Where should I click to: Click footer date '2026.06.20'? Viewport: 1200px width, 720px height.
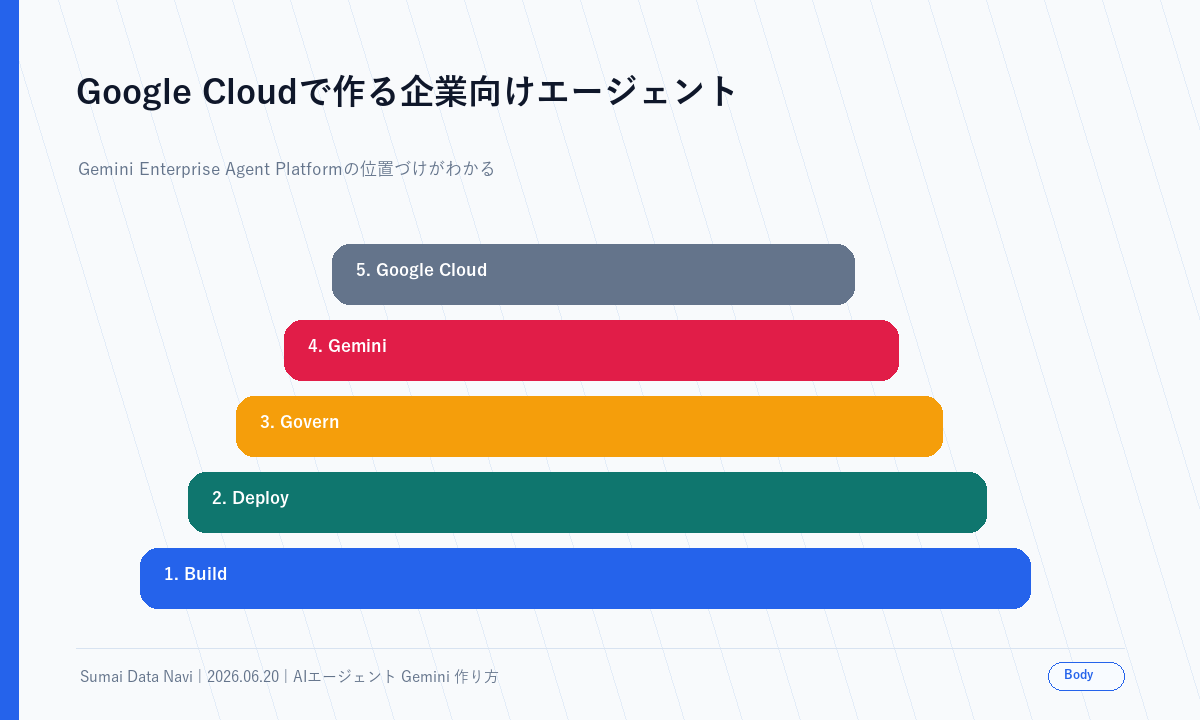coord(243,677)
